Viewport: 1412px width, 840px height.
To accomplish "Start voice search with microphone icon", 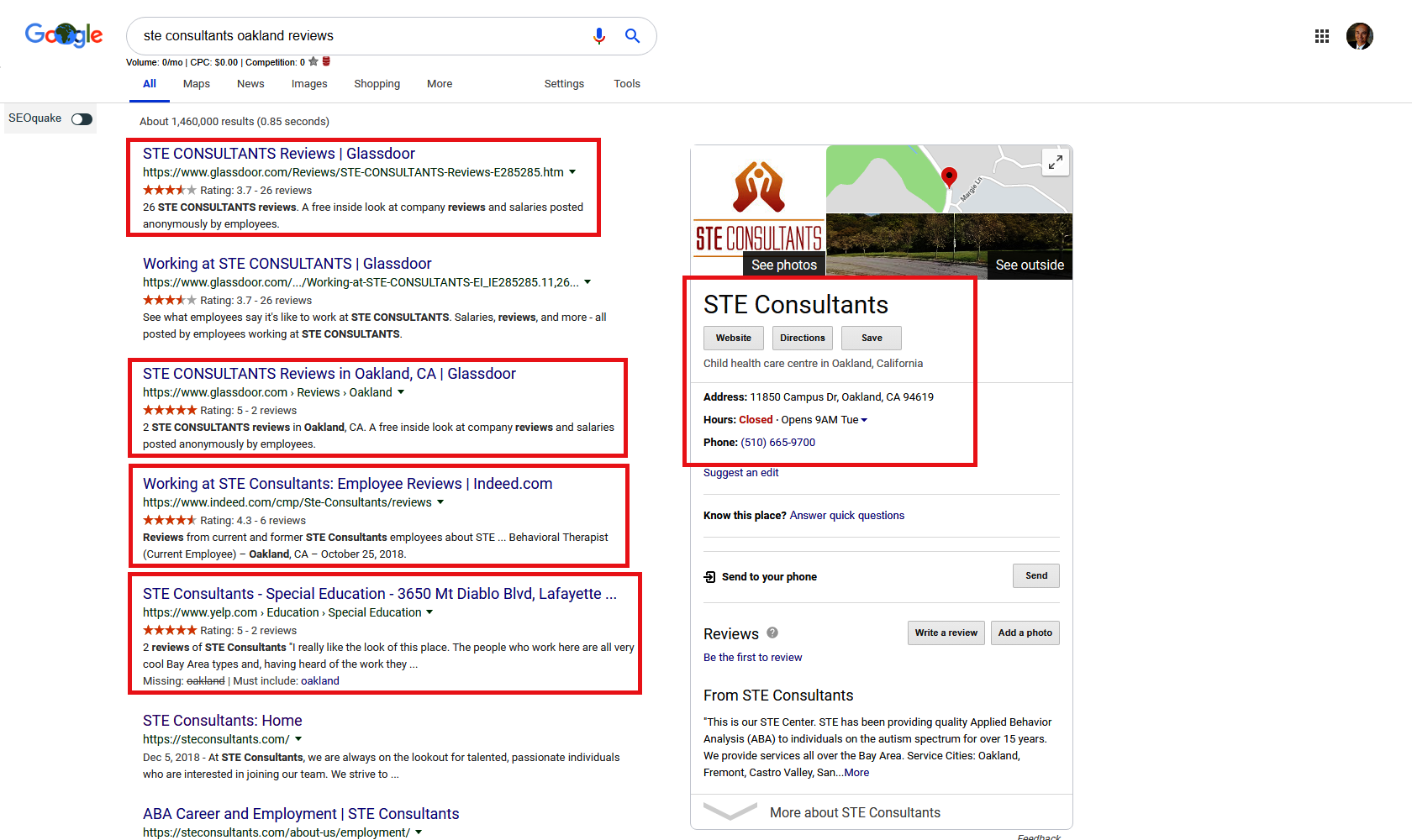I will pos(598,36).
